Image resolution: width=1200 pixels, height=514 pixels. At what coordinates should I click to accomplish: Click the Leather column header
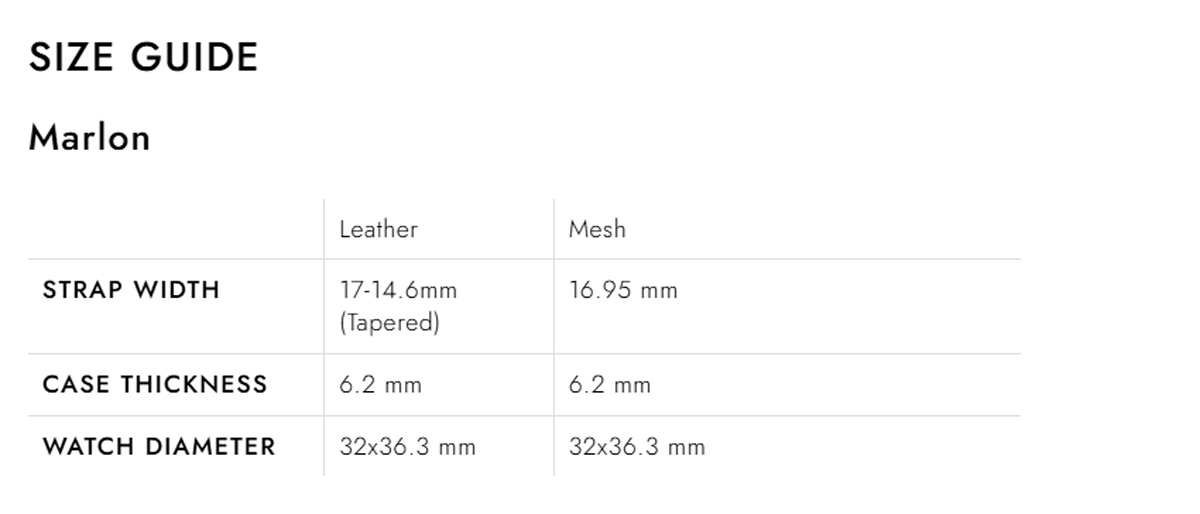[x=378, y=229]
